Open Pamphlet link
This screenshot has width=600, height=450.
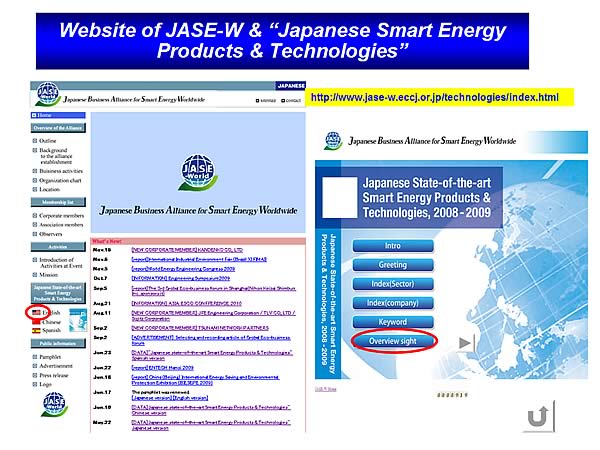tap(50, 357)
